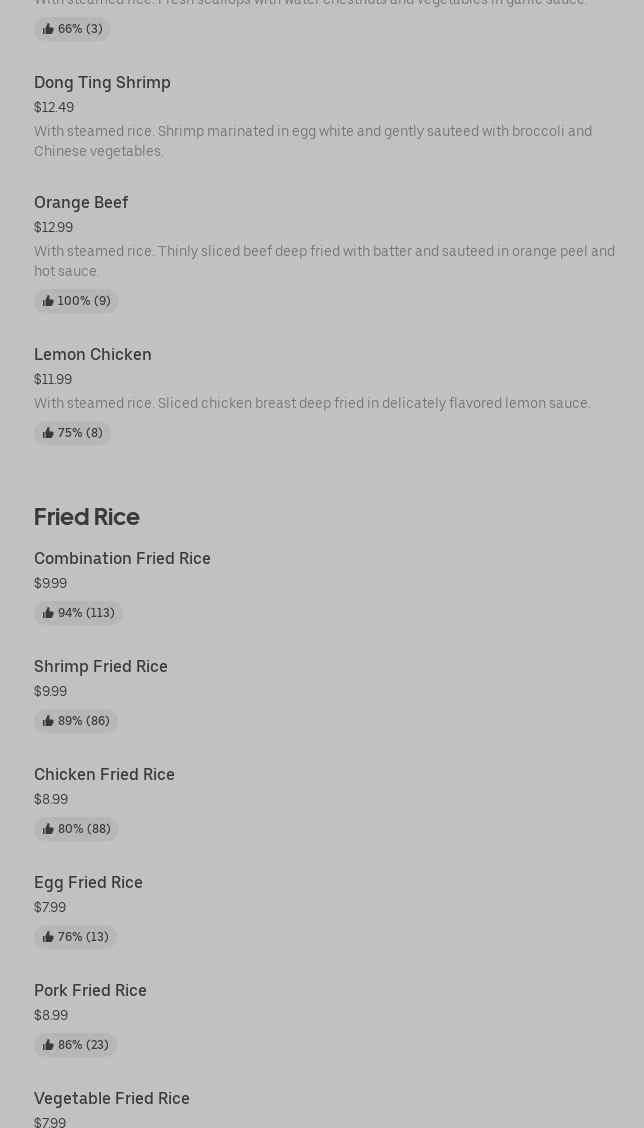This screenshot has height=1128, width=644.
Task: Open the Orange Beef menu item
Action: pos(81,203)
